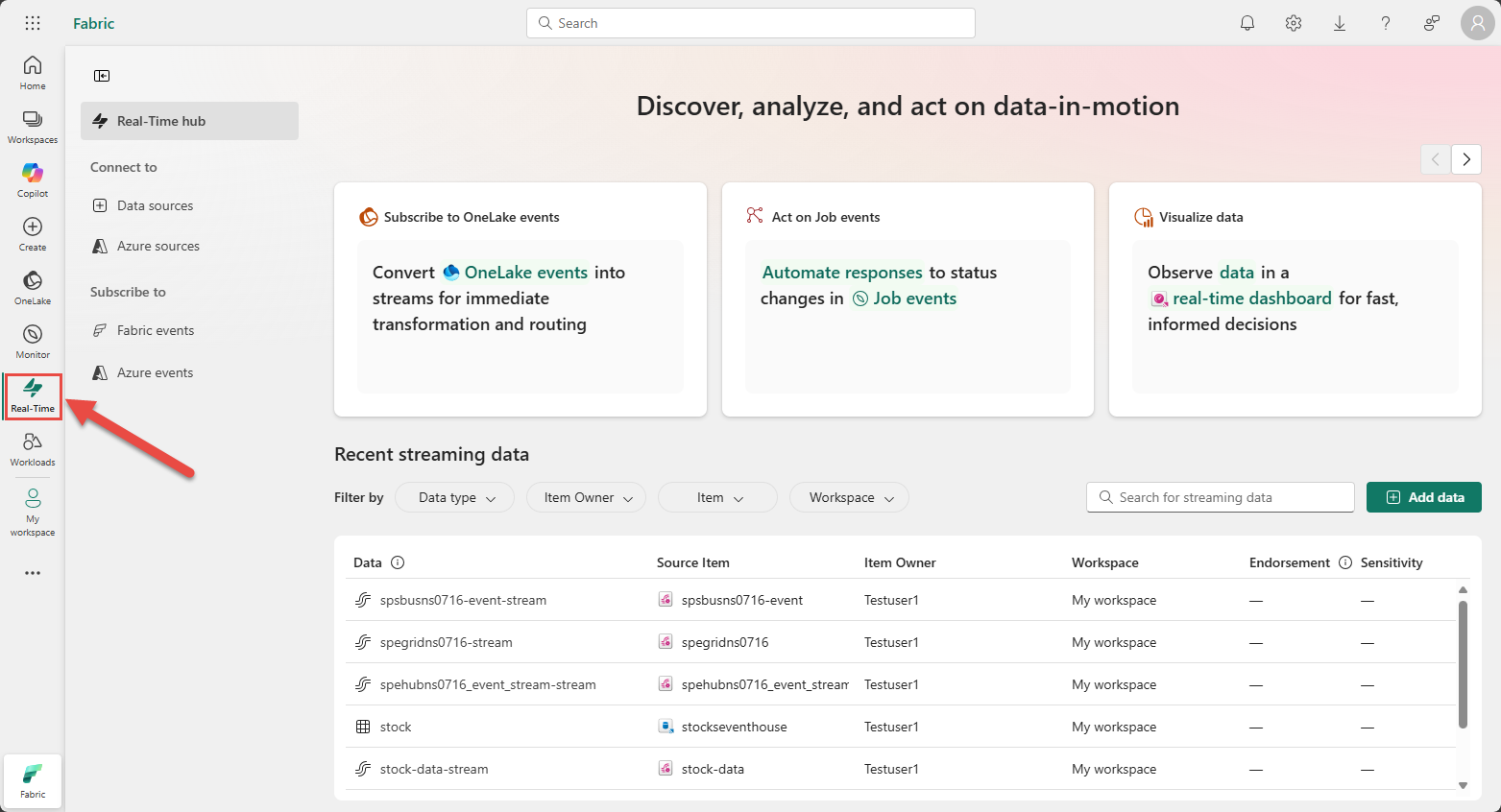1501x812 pixels.
Task: Open spegridns0716-stream data entry
Action: tap(446, 642)
